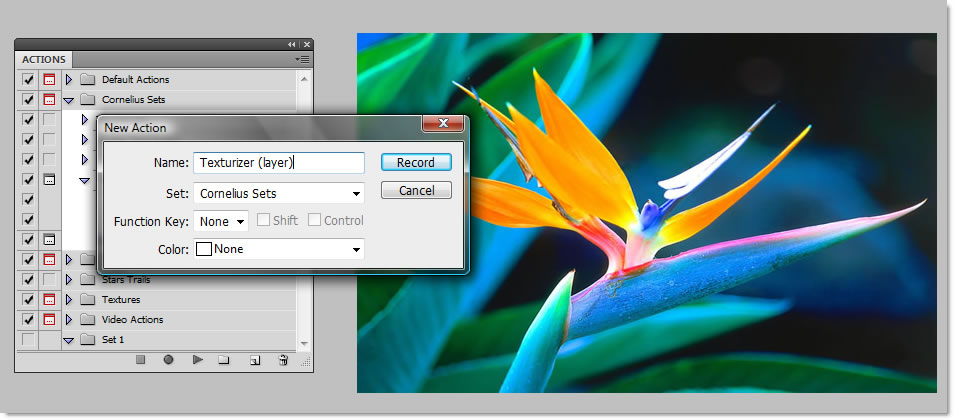Image resolution: width=954 pixels, height=420 pixels.
Task: Click the Play selection triangle icon
Action: click(198, 360)
